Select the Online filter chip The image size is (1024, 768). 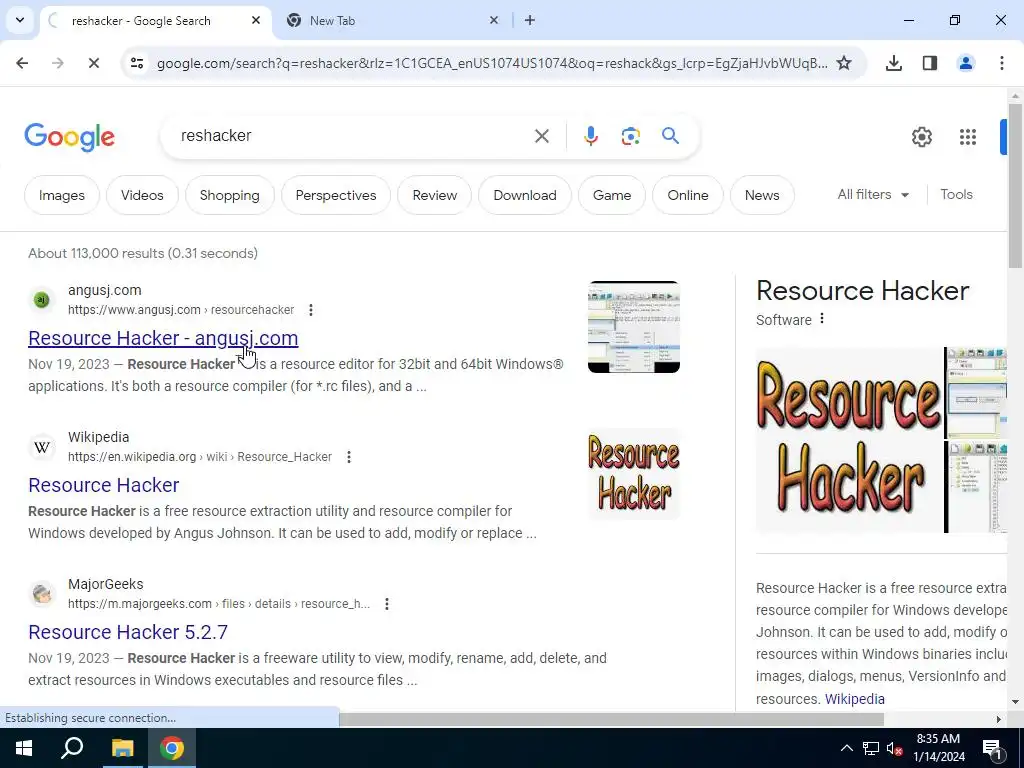(688, 195)
